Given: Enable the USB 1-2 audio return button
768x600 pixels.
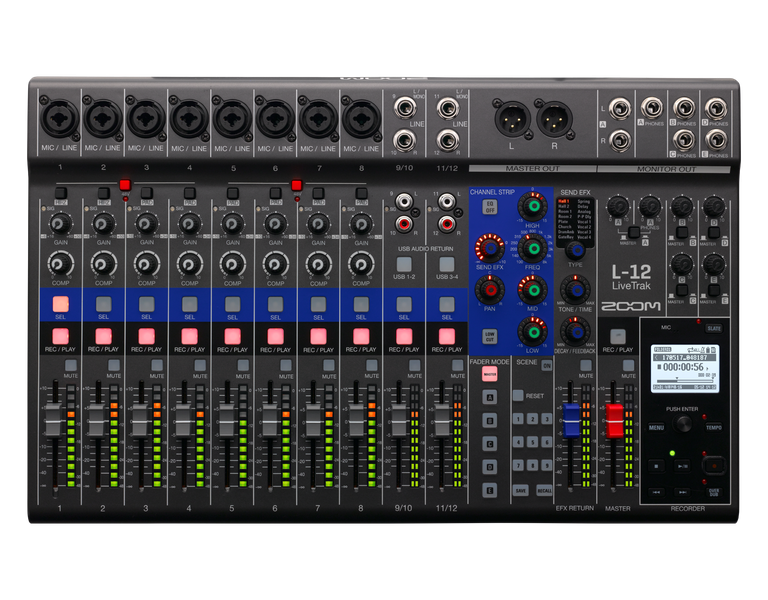Looking at the screenshot, I should click(404, 264).
